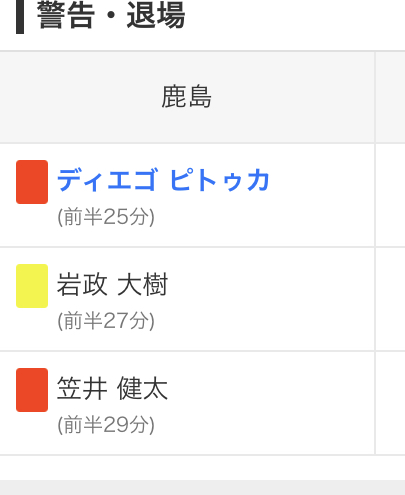The width and height of the screenshot is (405, 495).
Task: Select the 鹿島 team column header
Action: 187,97
